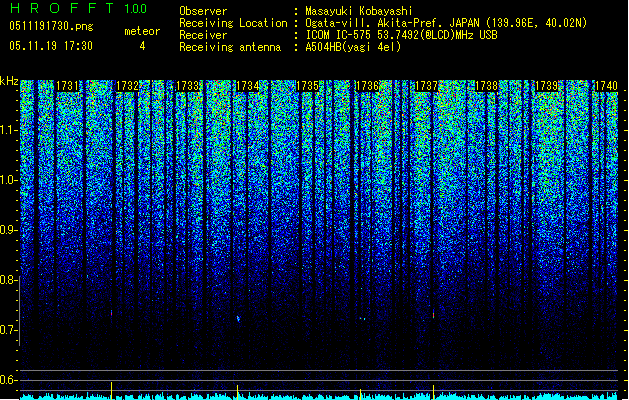This screenshot has height=400, width=629.
Task: Click the yellow detection tick below 1732
Action: [x=112, y=391]
